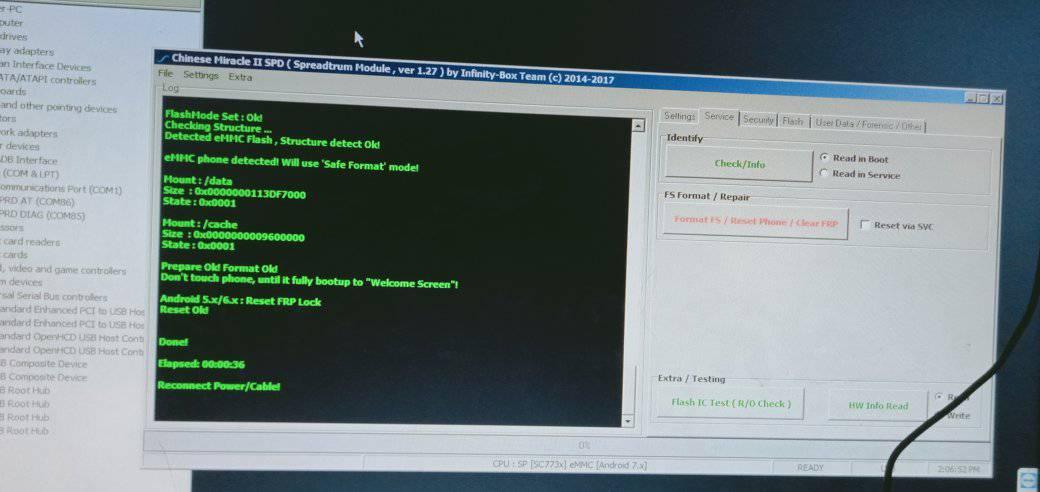Switch to the Settings tab
1040x492 pixels.
(x=679, y=116)
